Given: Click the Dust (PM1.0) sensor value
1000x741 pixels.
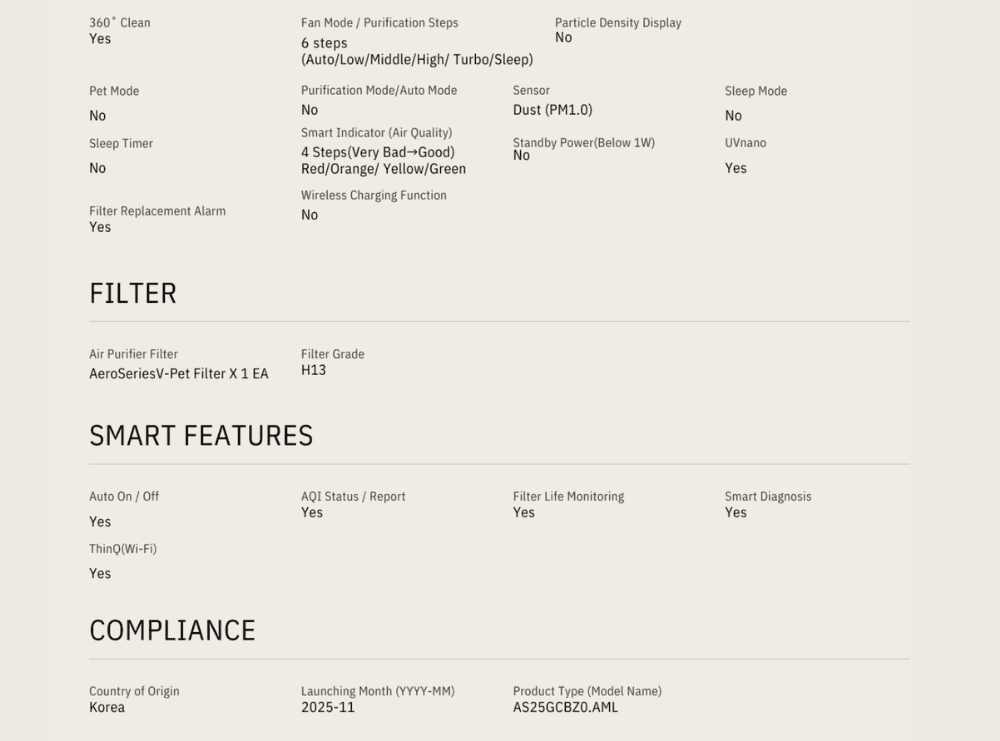Looking at the screenshot, I should pyautogui.click(x=552, y=110).
